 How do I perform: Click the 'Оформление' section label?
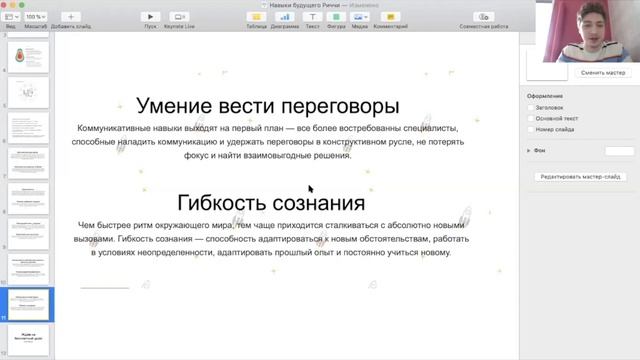[x=545, y=96]
